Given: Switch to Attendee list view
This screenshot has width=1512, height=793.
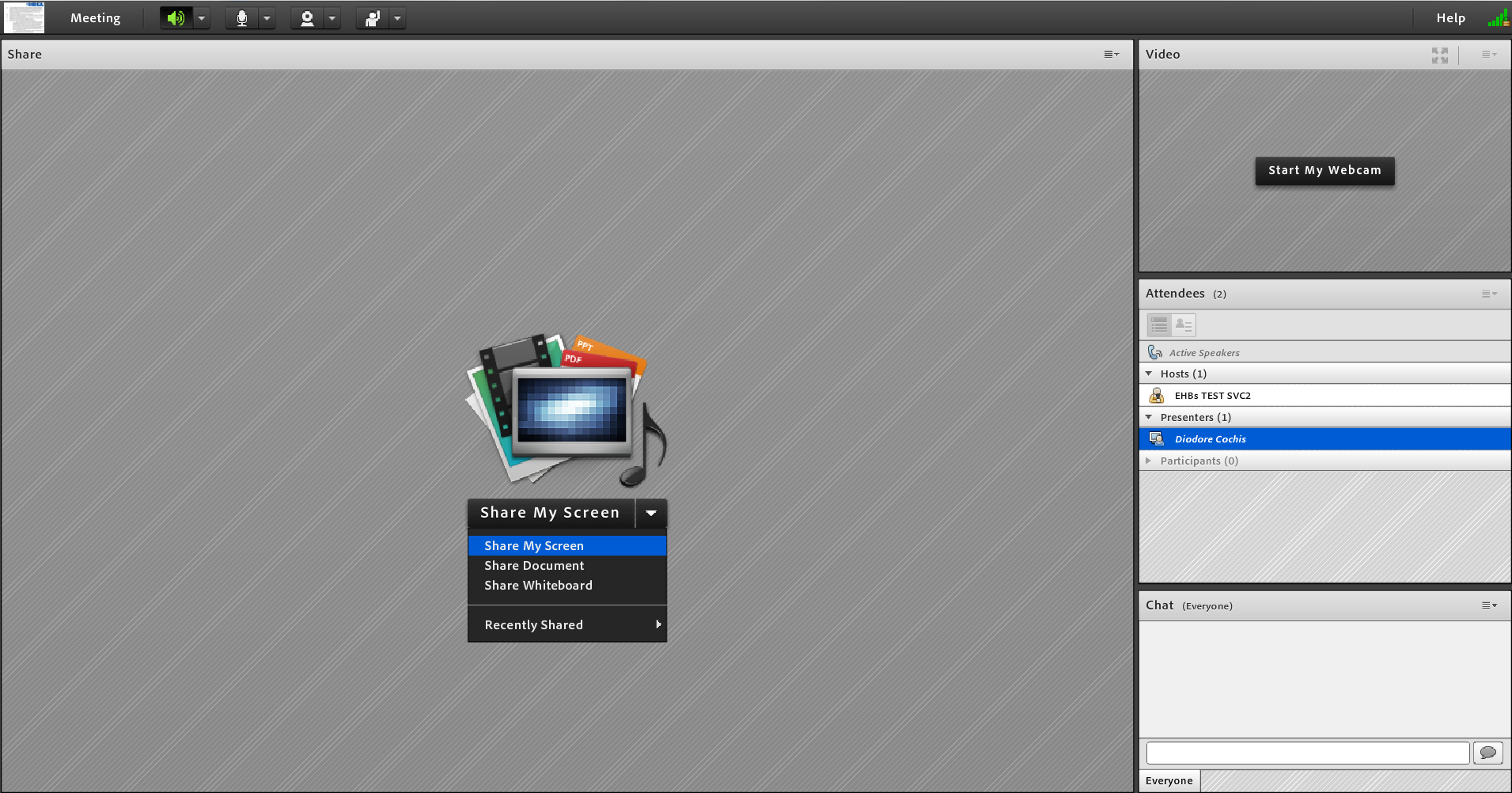Looking at the screenshot, I should [1160, 324].
